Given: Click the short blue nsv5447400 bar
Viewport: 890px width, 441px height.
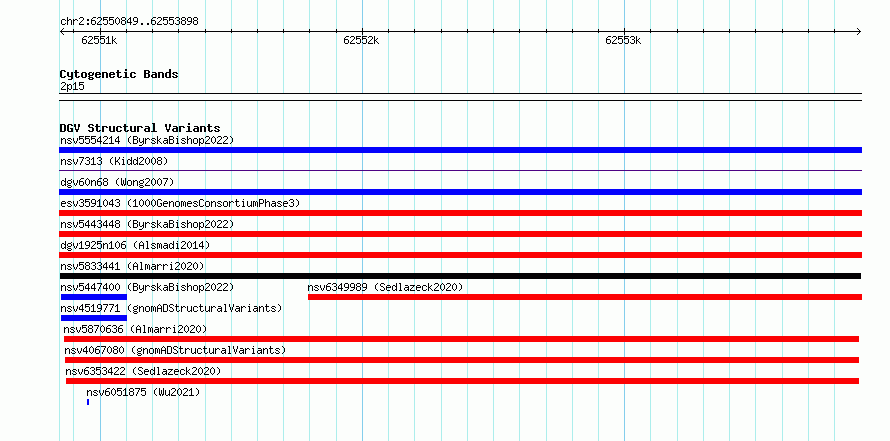Looking at the screenshot, I should (x=94, y=297).
